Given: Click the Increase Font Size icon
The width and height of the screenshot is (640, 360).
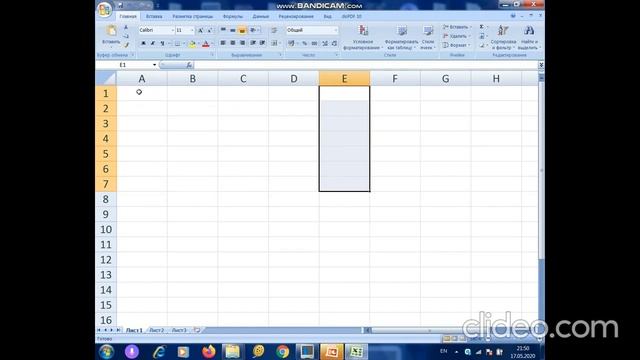Looking at the screenshot, I should coord(200,30).
